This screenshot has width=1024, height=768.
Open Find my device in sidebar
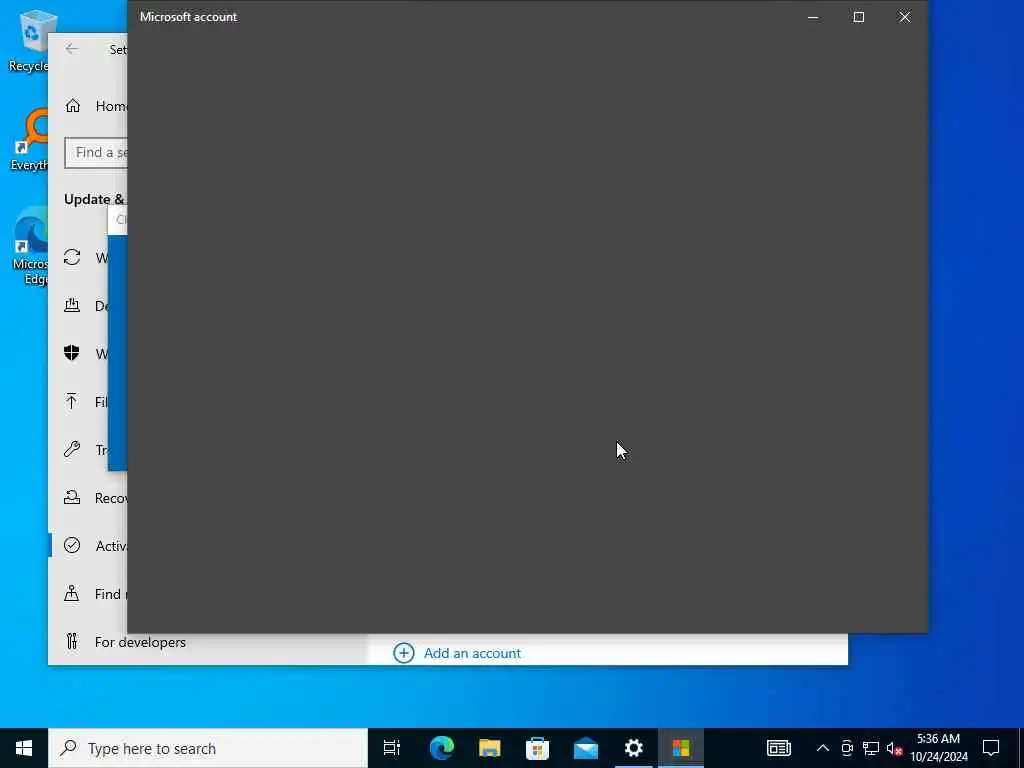(x=88, y=594)
